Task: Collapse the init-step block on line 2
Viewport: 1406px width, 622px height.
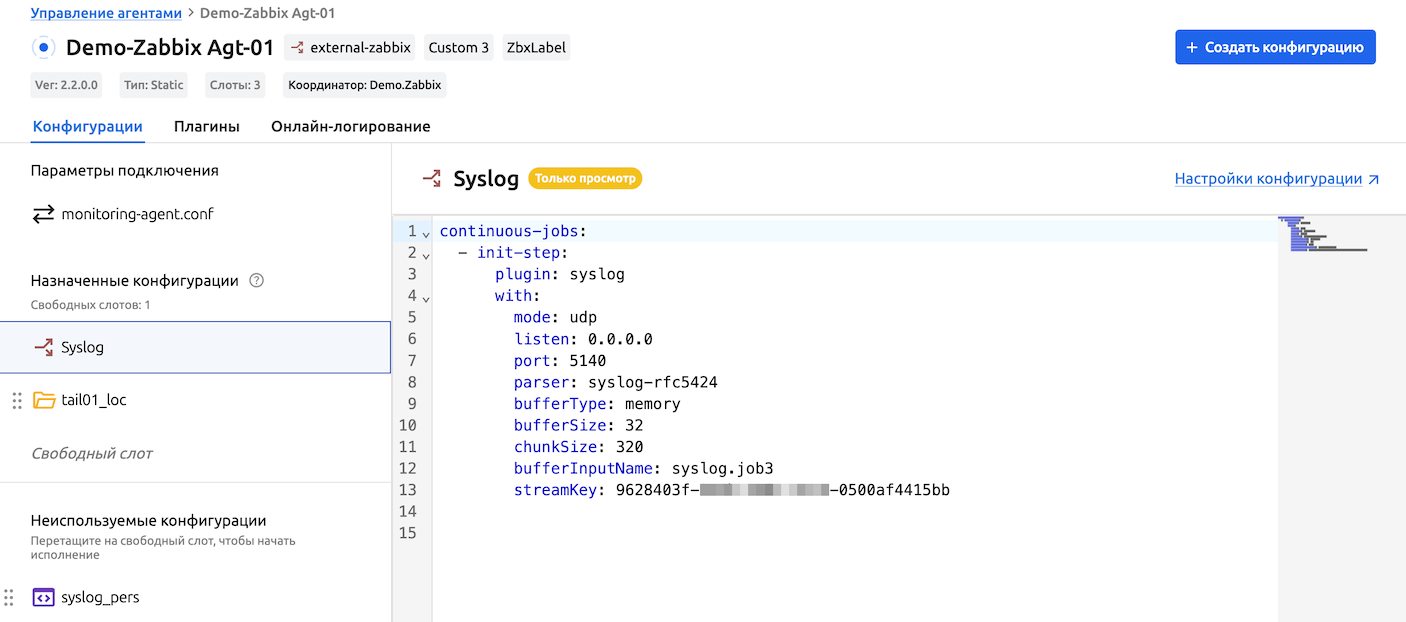Action: (x=427, y=255)
